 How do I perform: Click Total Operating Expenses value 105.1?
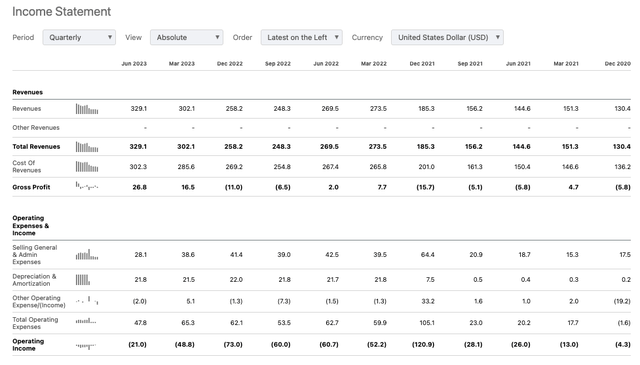pyautogui.click(x=427, y=323)
